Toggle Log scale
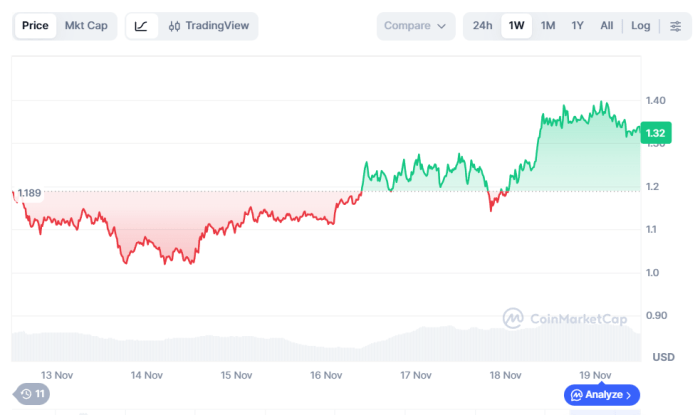Viewport: 700px width, 415px height. click(641, 26)
